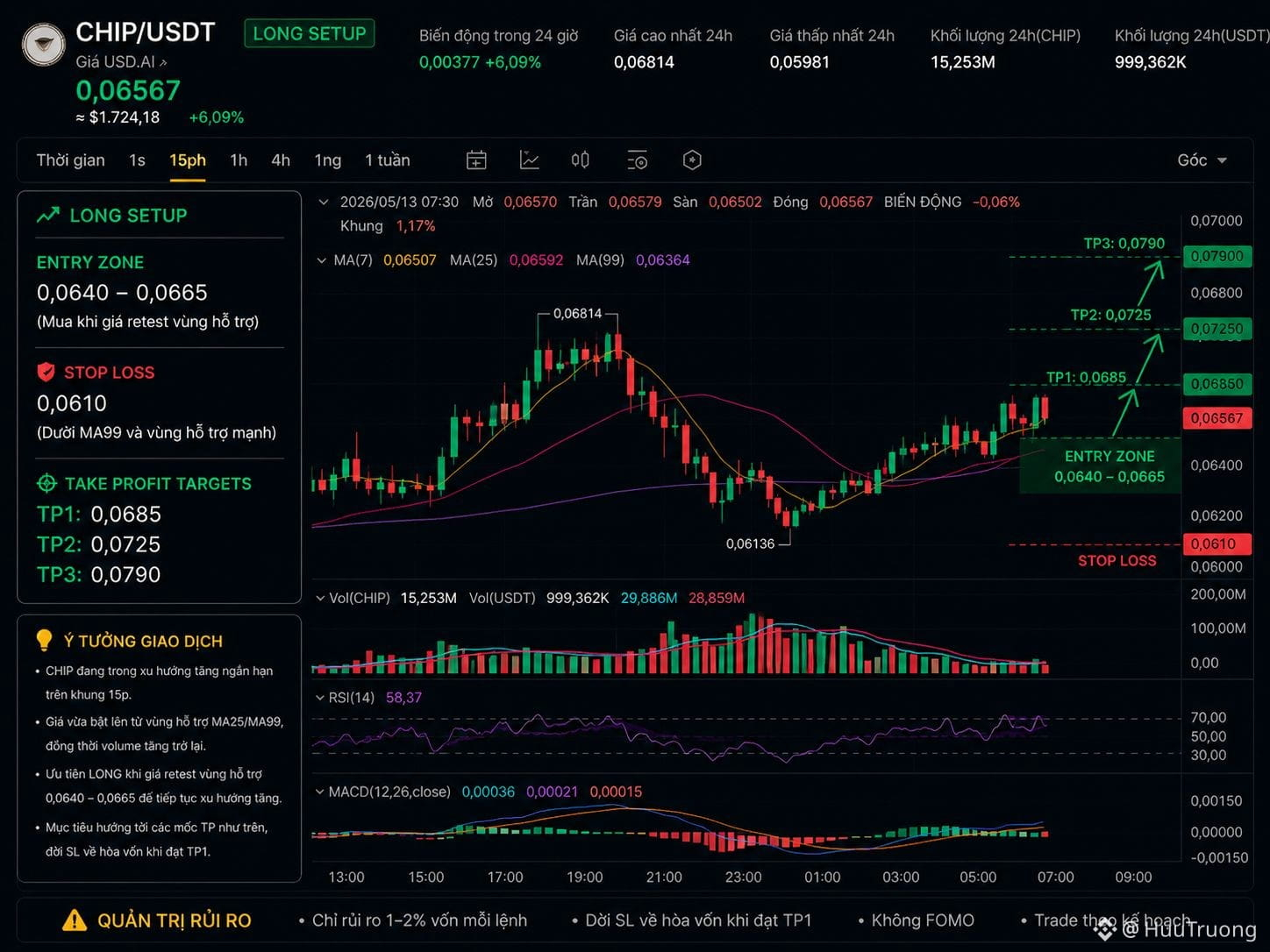The height and width of the screenshot is (952, 1270).
Task: Click the MA(7) value 0,06507
Action: click(x=410, y=259)
